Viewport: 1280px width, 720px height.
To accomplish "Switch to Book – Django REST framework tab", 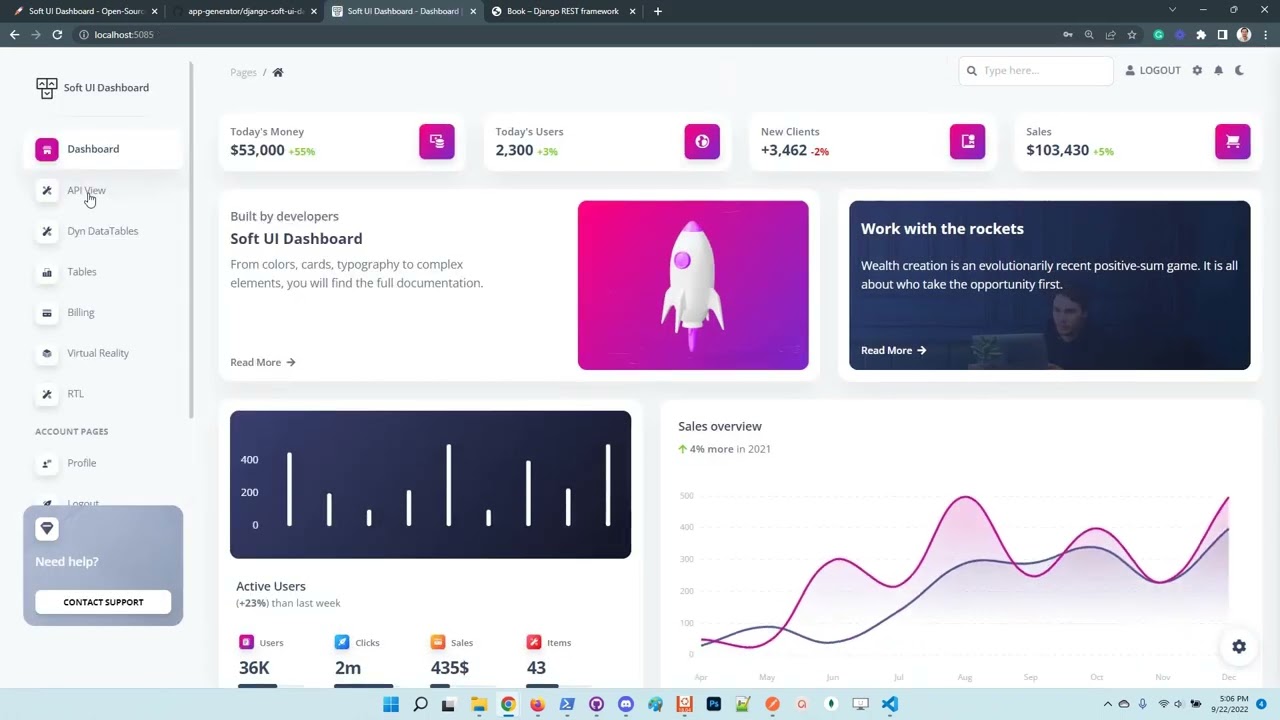I will [x=563, y=11].
